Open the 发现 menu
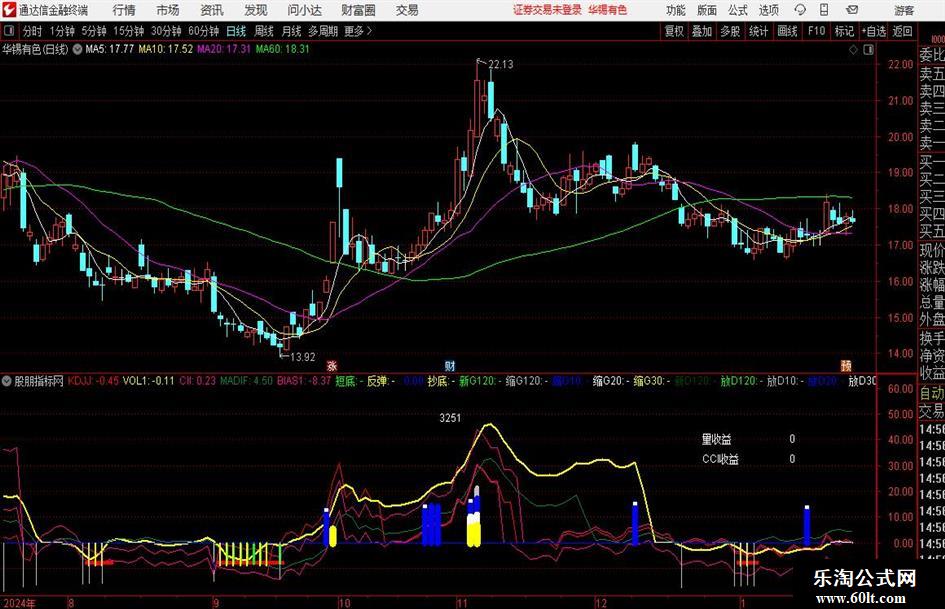This screenshot has width=945, height=609. pyautogui.click(x=256, y=10)
